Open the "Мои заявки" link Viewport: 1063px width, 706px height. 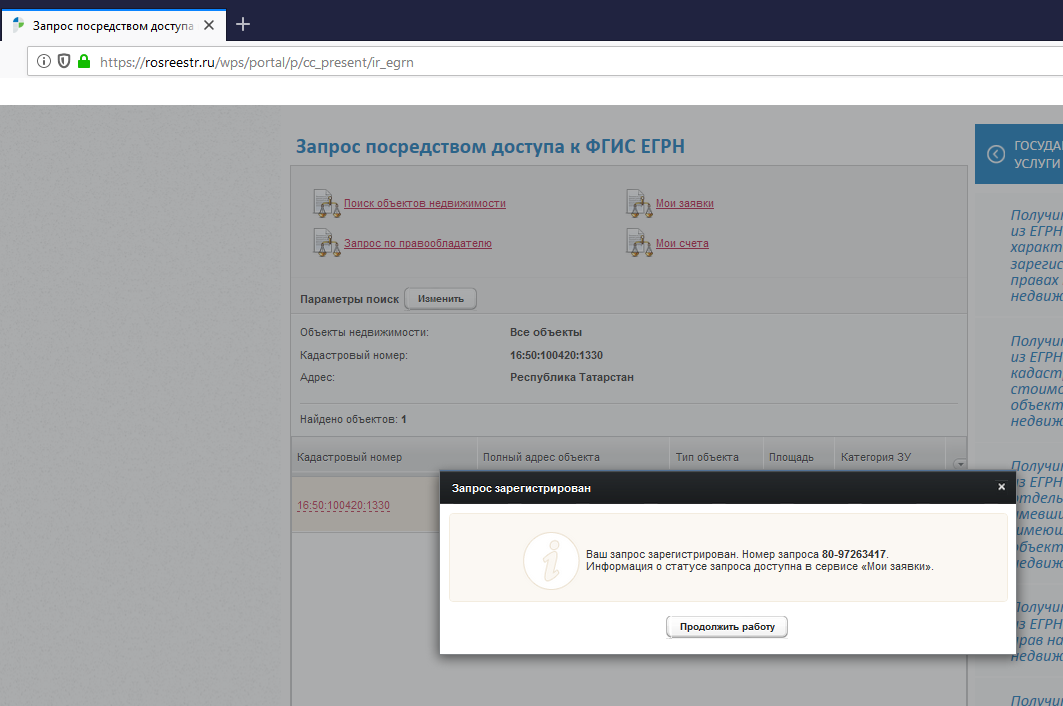tap(685, 204)
